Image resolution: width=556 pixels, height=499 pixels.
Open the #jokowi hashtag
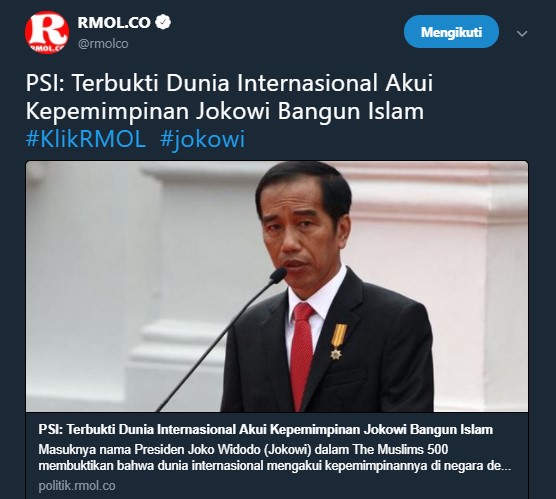tap(202, 139)
